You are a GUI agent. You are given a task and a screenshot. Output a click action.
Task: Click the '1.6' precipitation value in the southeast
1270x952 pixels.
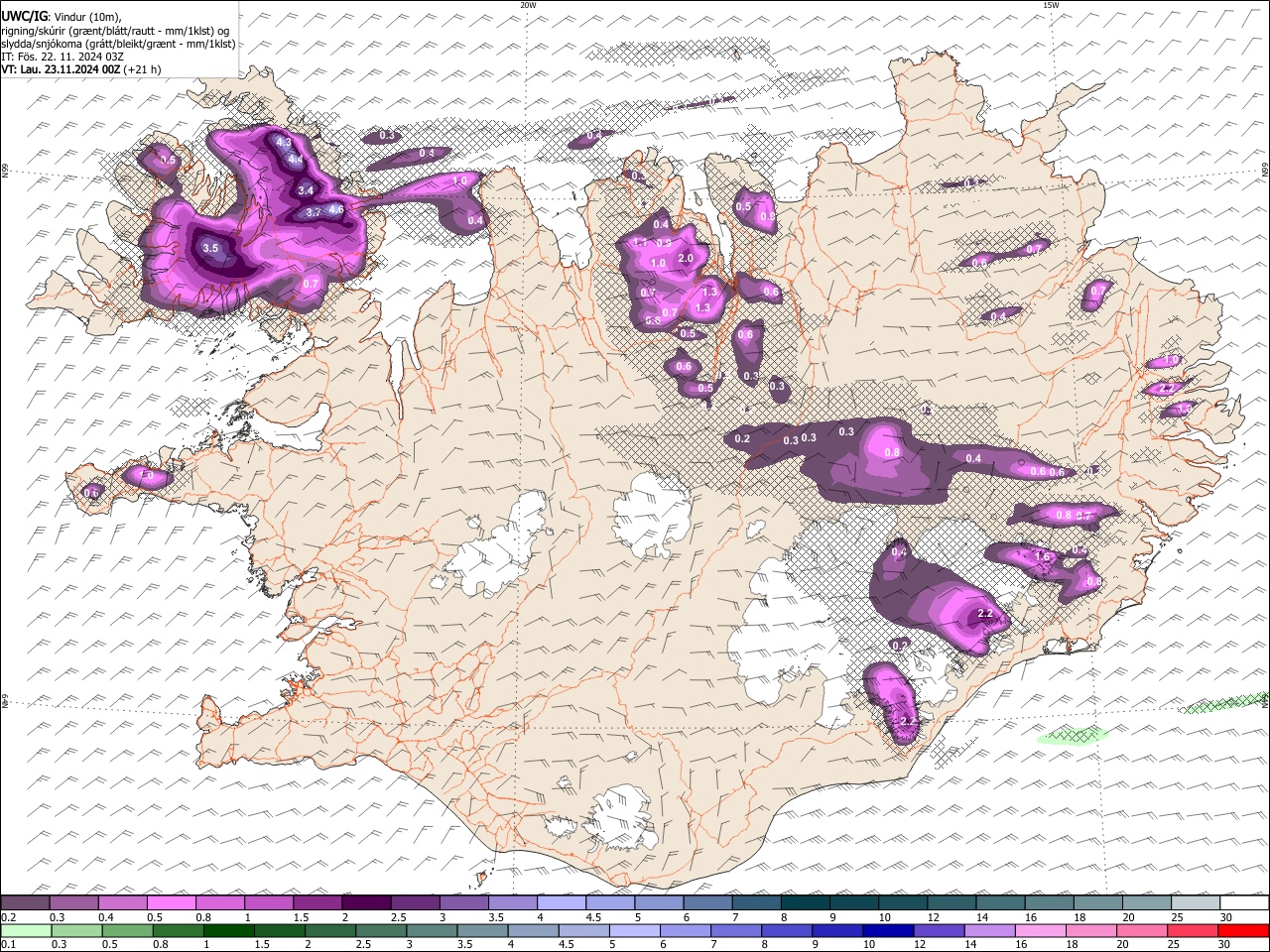coord(1042,557)
